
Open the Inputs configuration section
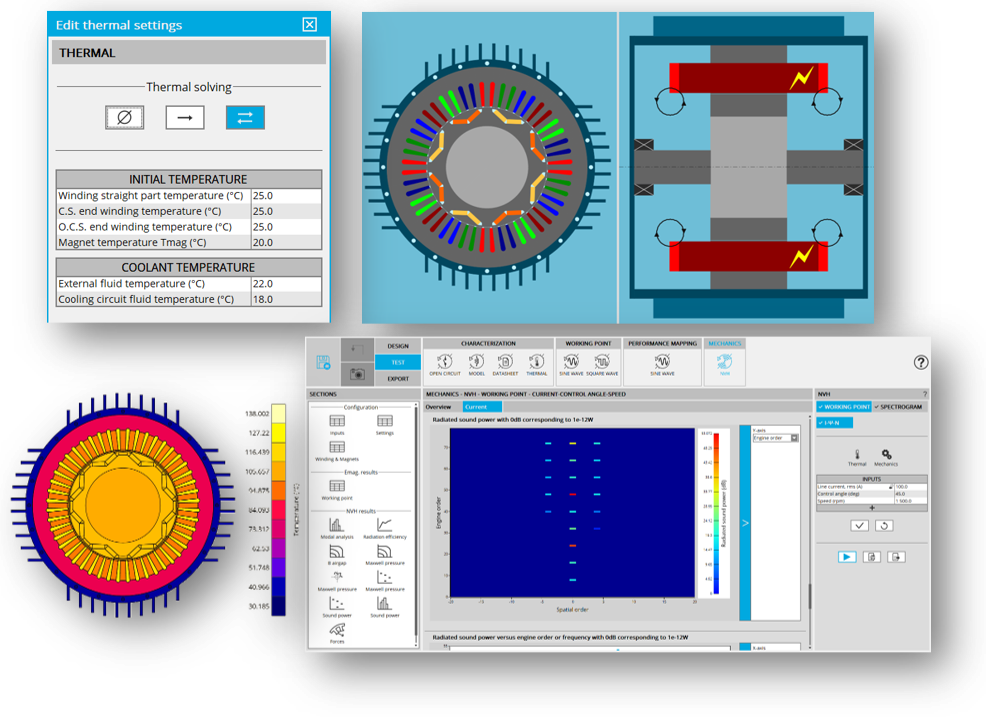337,425
